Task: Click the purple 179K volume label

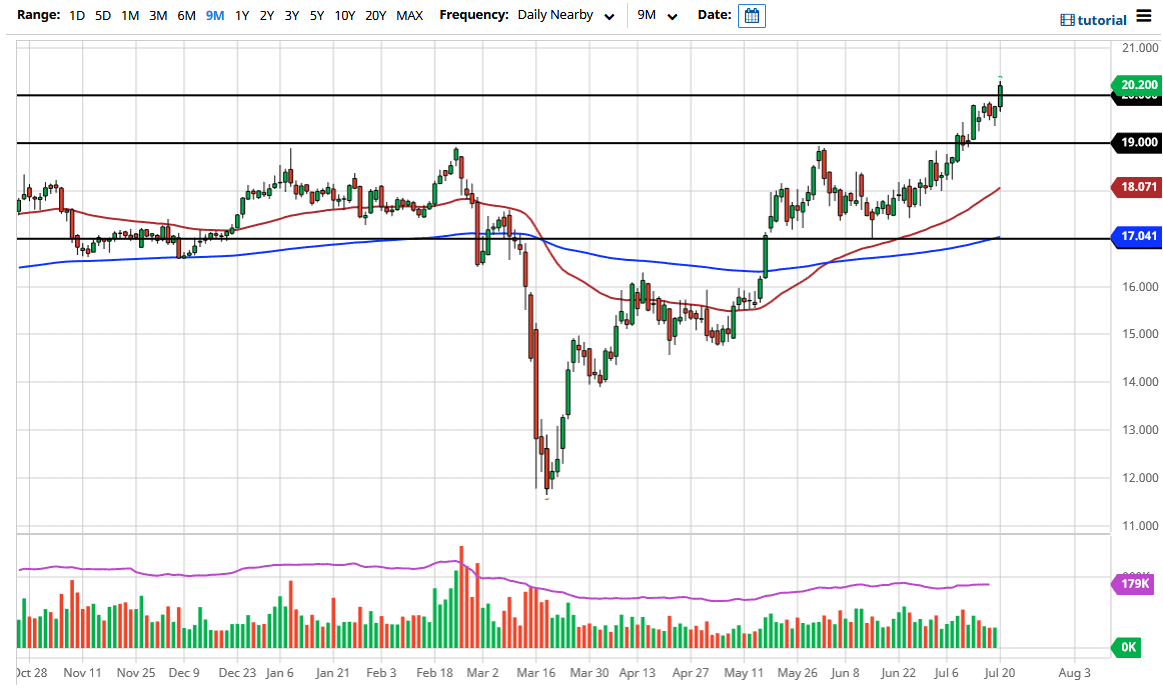Action: (x=1137, y=585)
